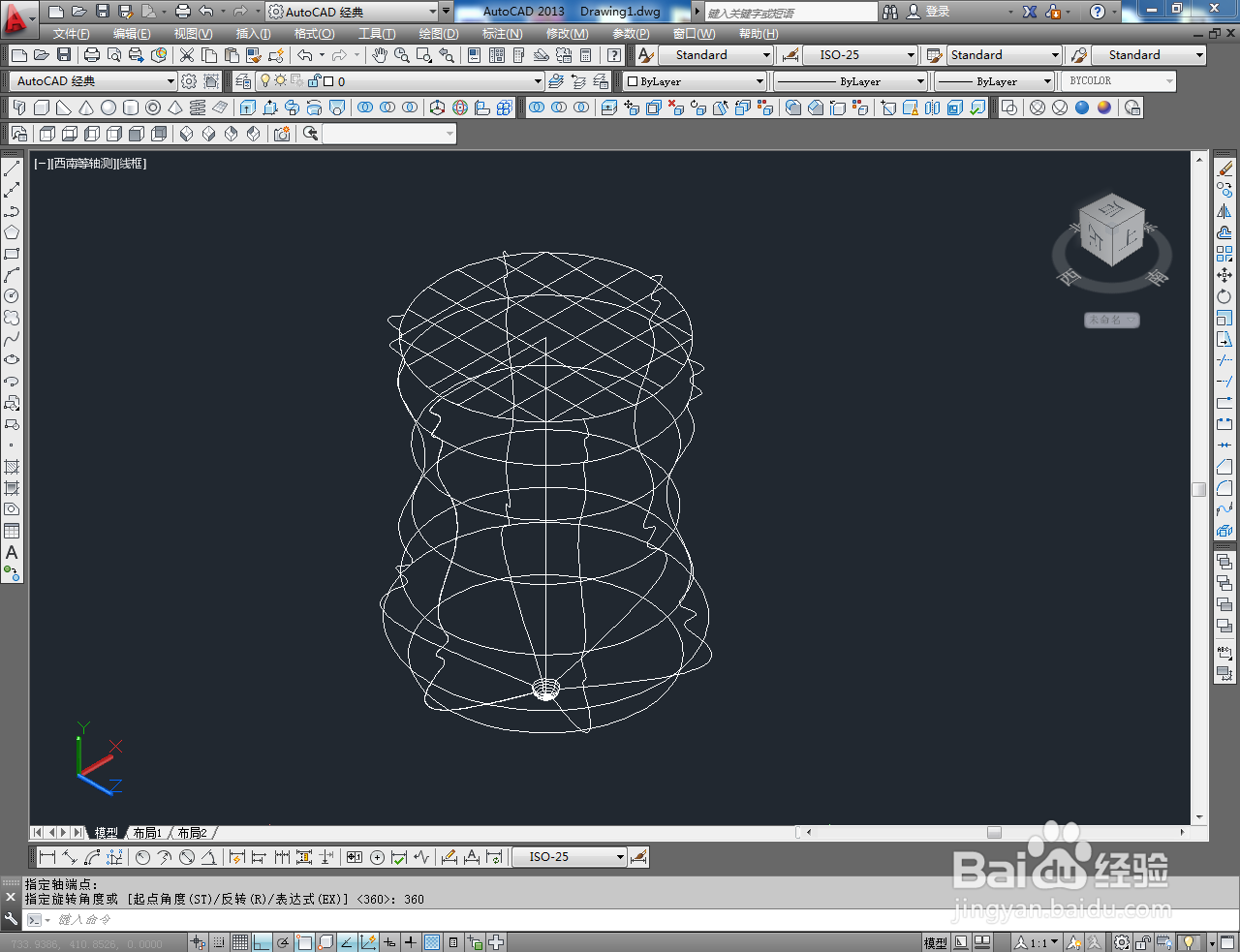Screen dimensions: 1240x952
Task: Open the 绘图(D) menu
Action: pyautogui.click(x=439, y=33)
